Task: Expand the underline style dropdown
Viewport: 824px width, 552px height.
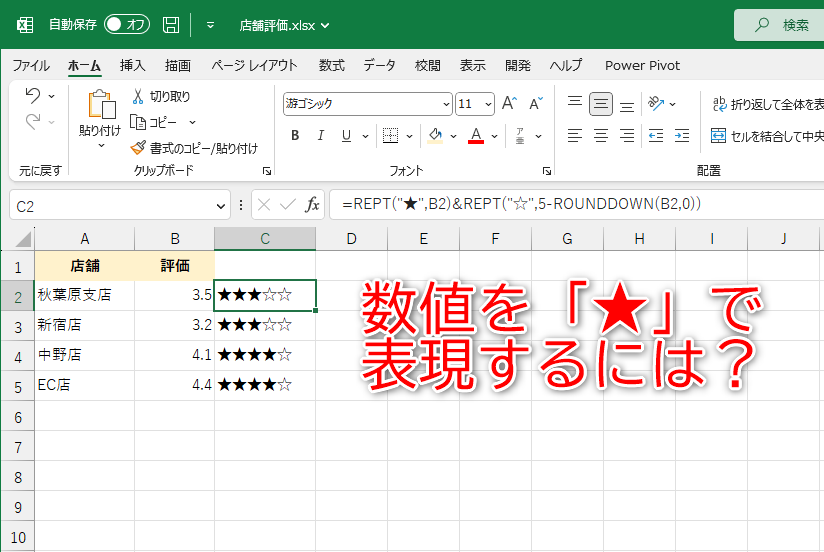Action: coord(365,136)
